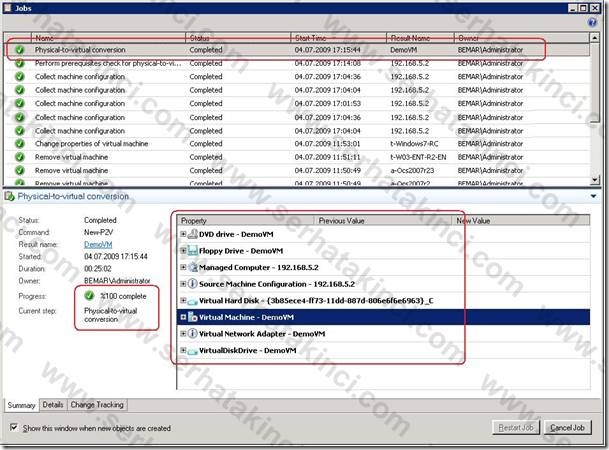
Task: Click the blue help icon at top right
Action: tap(592, 23)
